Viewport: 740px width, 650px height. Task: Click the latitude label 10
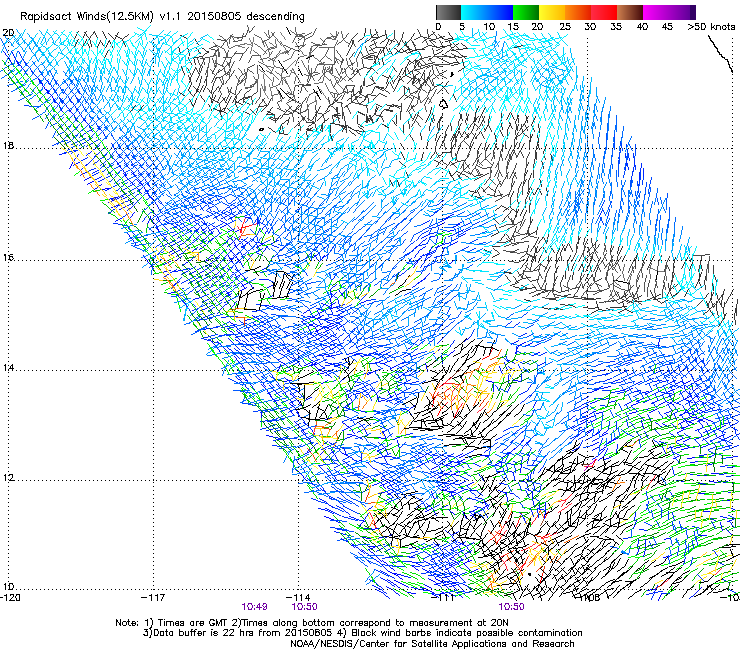click(8, 587)
